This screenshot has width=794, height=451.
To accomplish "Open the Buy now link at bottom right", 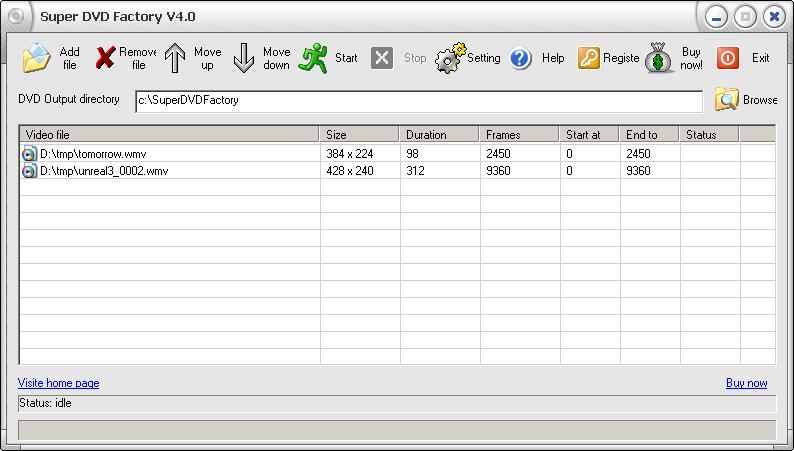I will point(746,383).
